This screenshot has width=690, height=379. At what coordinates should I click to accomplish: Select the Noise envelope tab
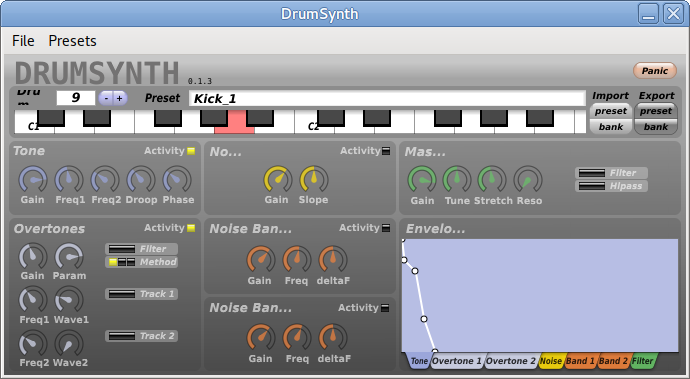tap(551, 361)
